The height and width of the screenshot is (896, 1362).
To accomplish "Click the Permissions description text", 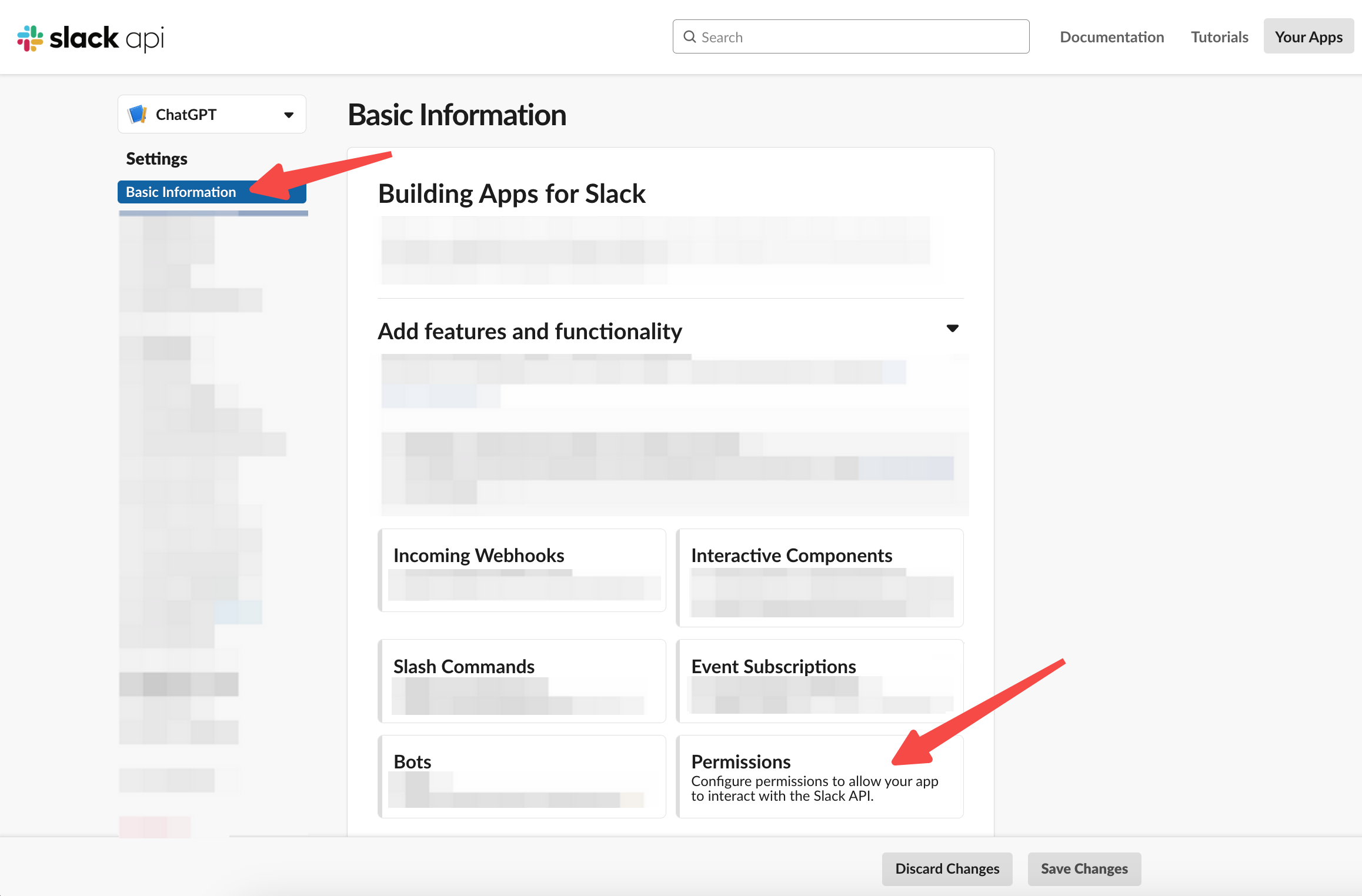I will 814,788.
